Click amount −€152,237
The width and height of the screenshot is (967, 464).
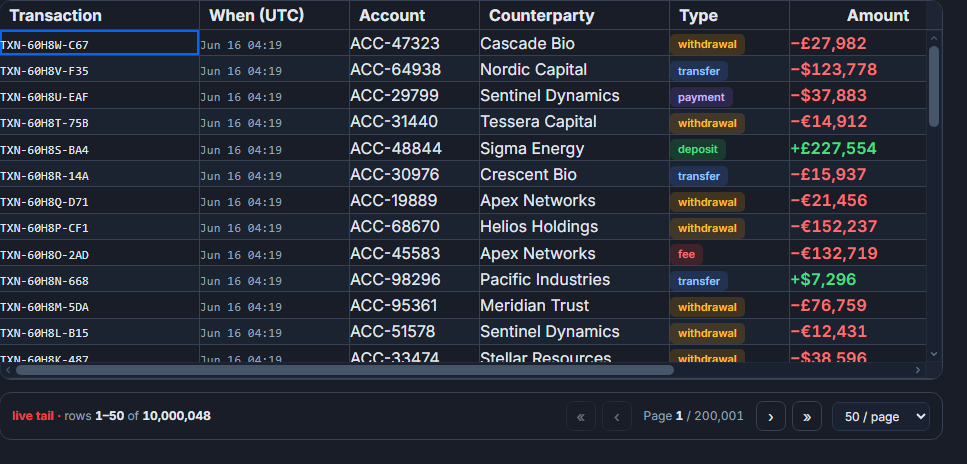834,227
